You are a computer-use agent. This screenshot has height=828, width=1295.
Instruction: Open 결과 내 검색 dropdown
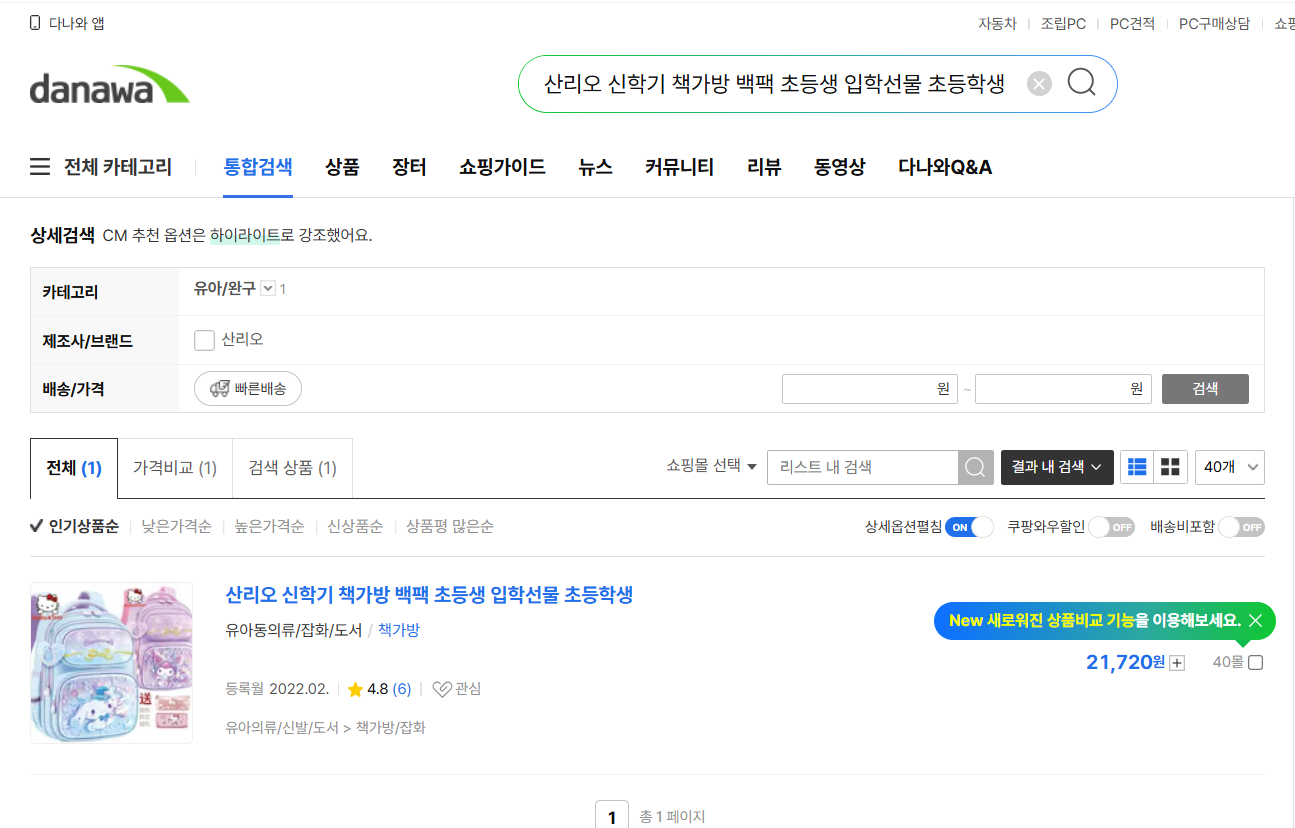coord(1057,467)
